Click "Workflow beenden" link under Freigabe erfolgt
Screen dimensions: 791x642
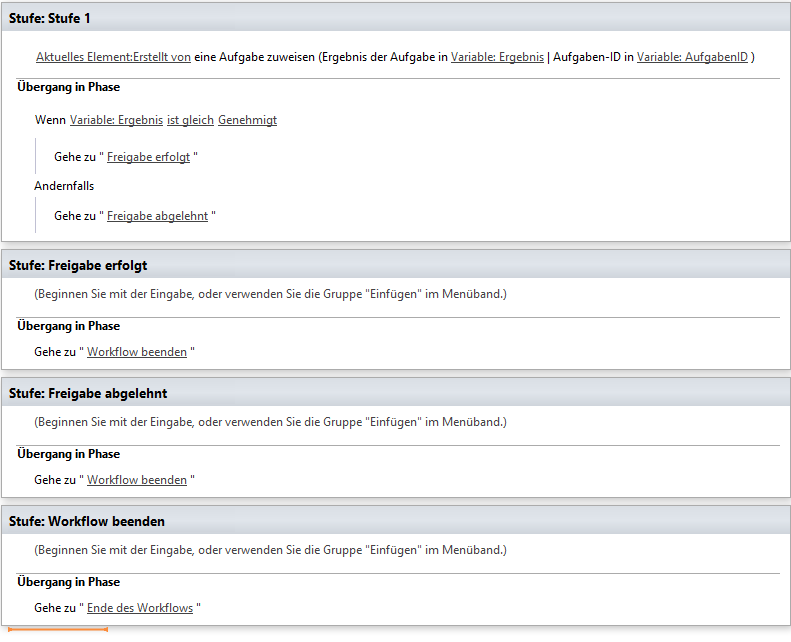pyautogui.click(x=137, y=352)
